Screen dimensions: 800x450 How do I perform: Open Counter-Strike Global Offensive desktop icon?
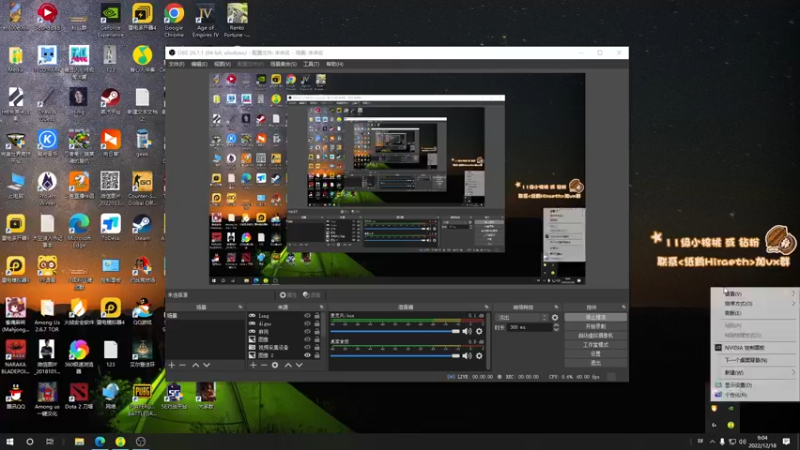(142, 189)
